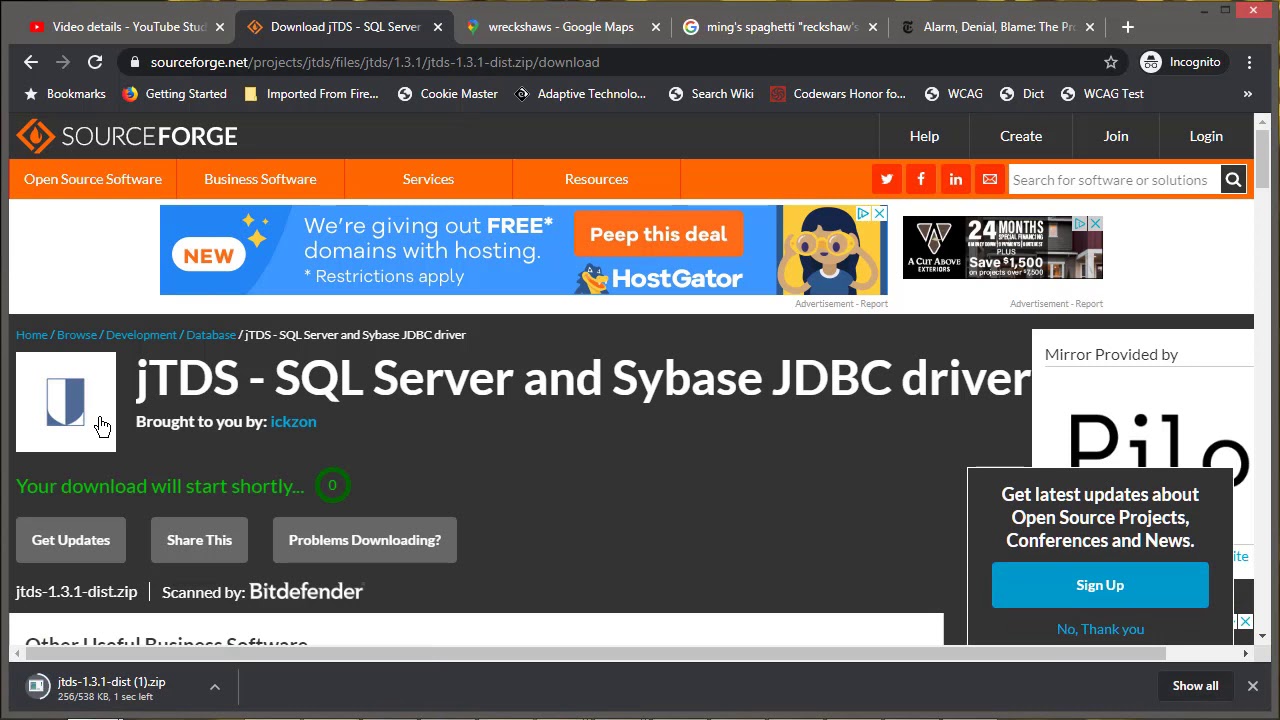Screen dimensions: 1280x720
Task: Click the Get Updates button
Action: coord(71,540)
